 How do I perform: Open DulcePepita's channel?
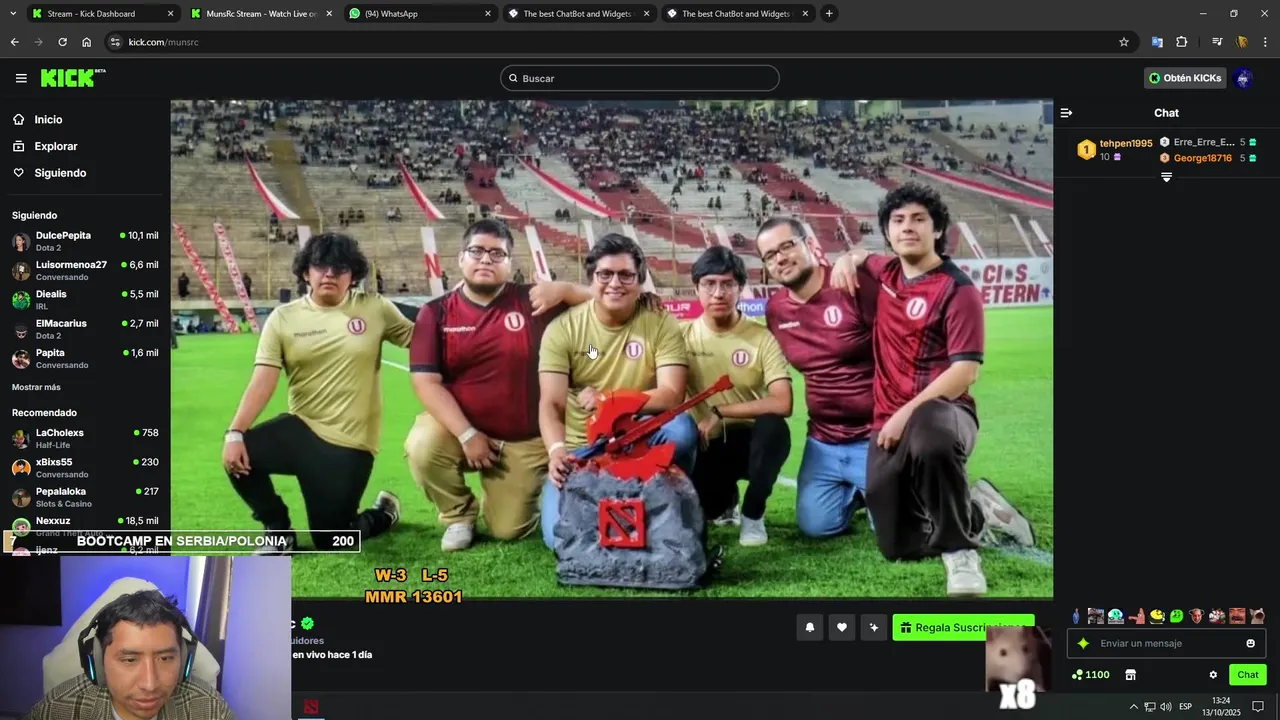[x=85, y=241]
